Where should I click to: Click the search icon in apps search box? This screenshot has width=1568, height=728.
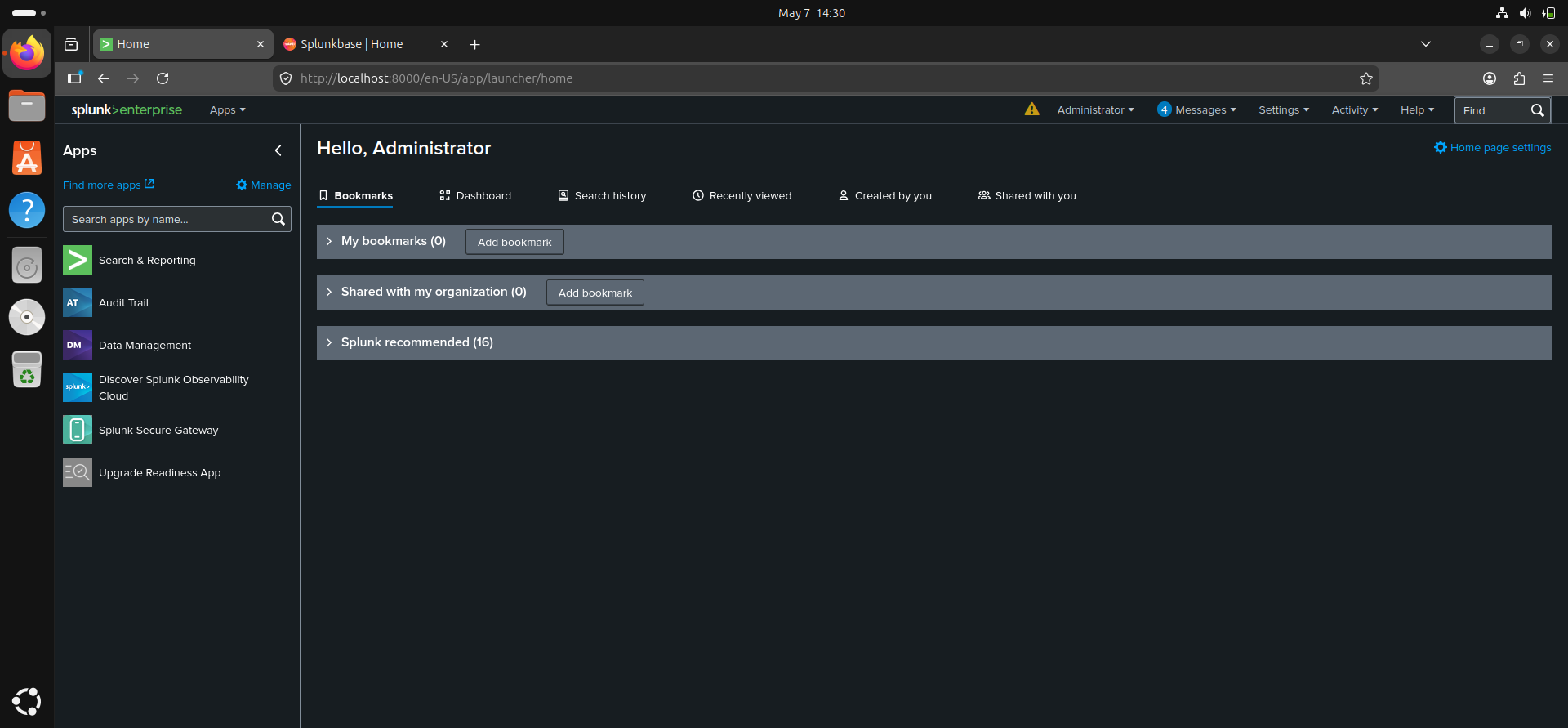point(278,219)
